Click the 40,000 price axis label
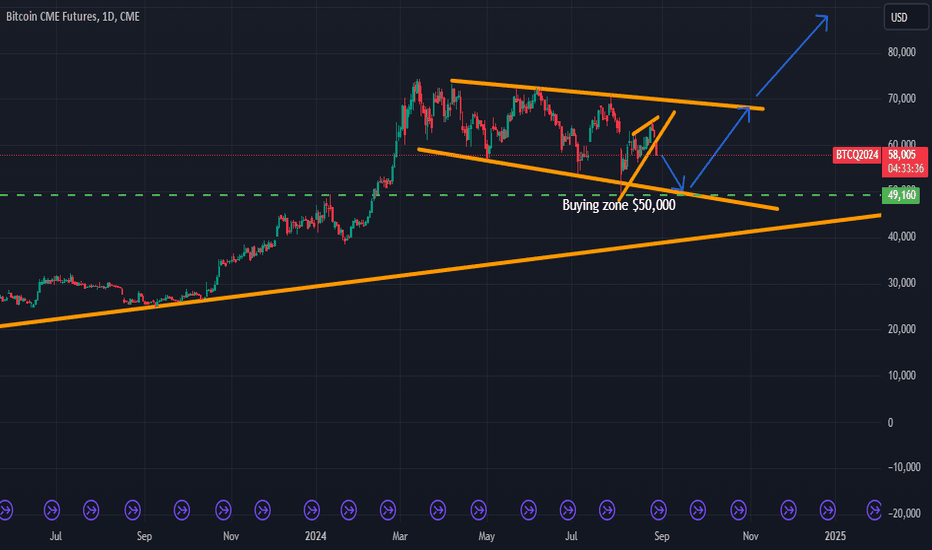The image size is (932, 550). tap(902, 237)
